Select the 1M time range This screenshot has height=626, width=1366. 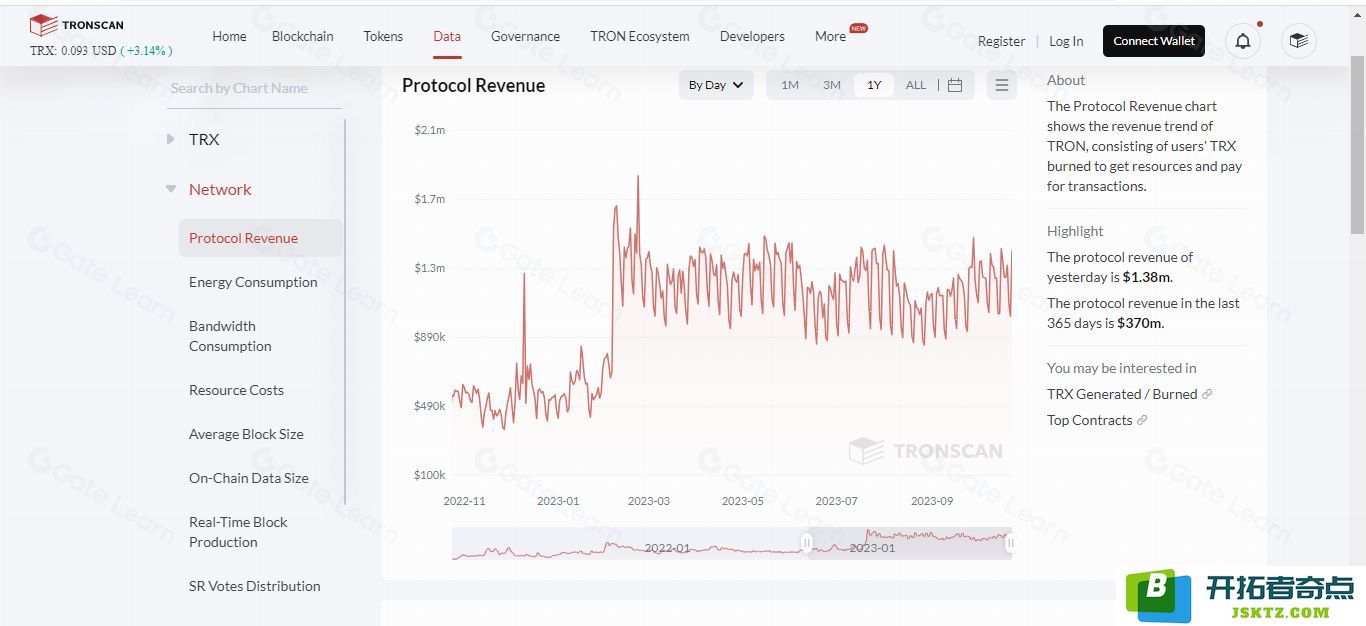tap(790, 85)
